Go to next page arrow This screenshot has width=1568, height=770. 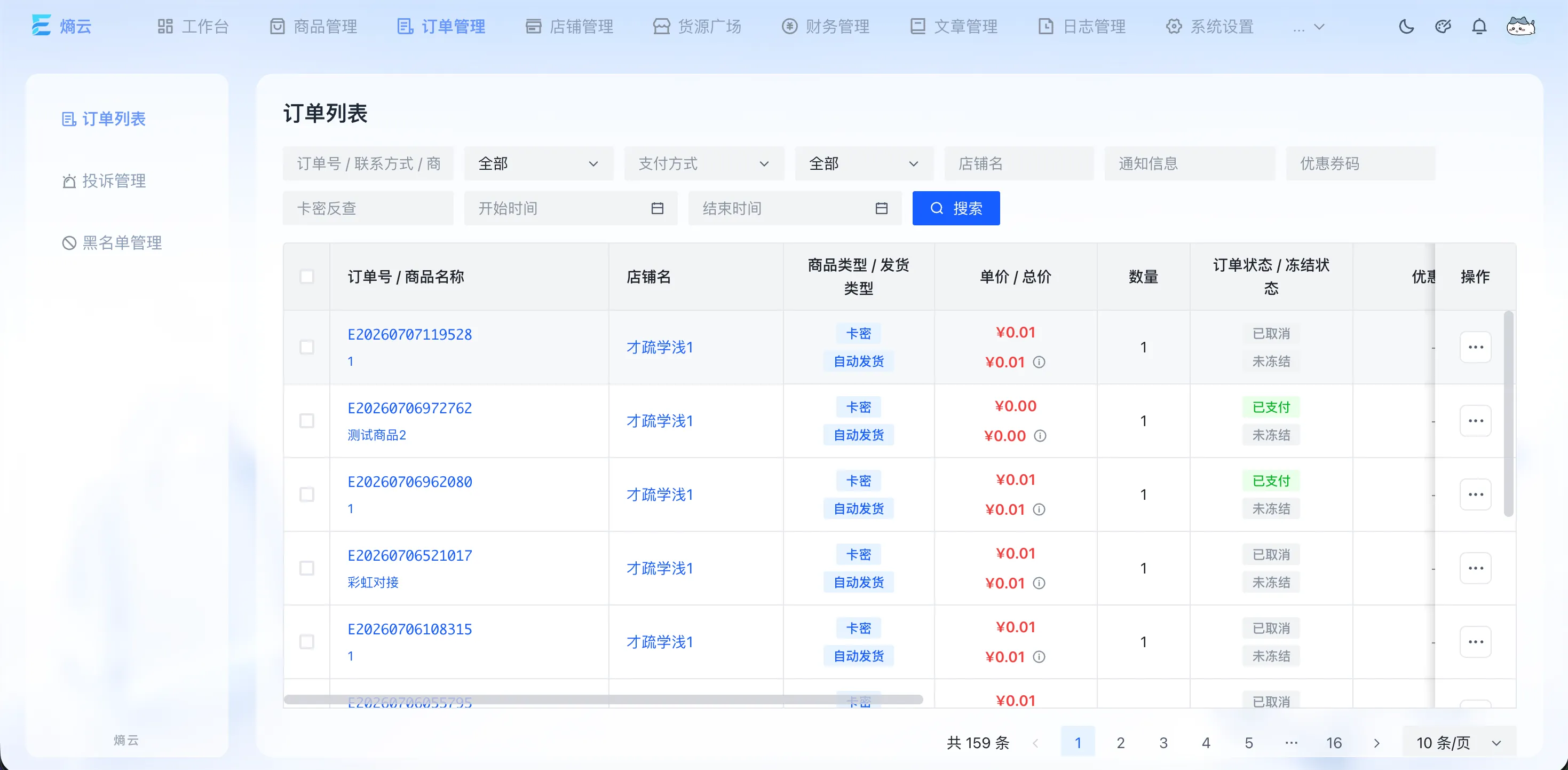point(1377,743)
